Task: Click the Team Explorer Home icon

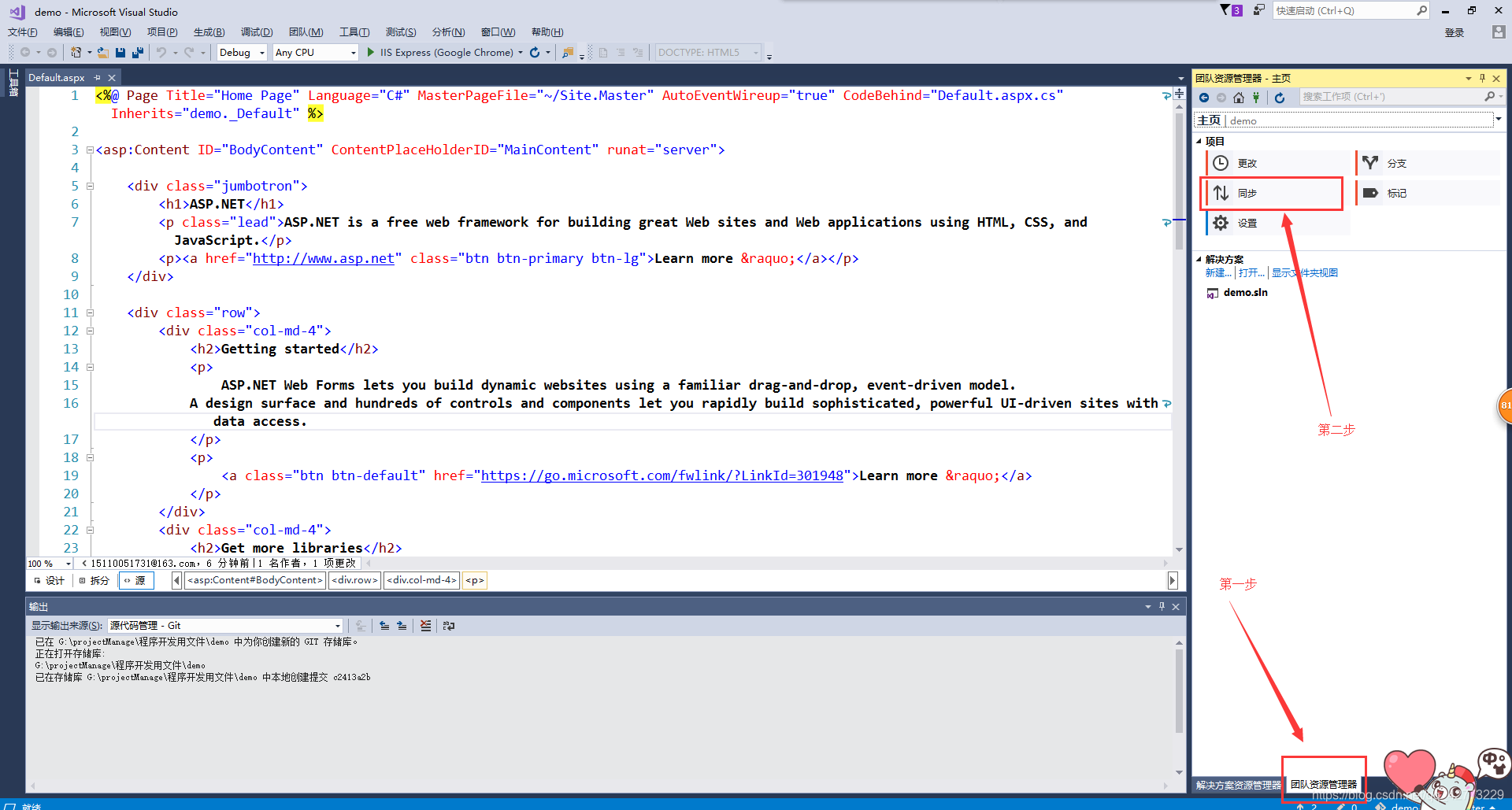Action: point(1239,98)
